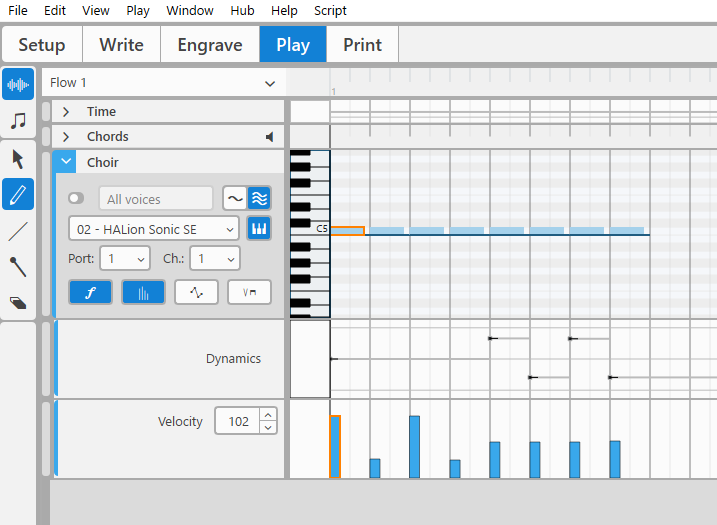Select the Eraser tool
Image resolution: width=717 pixels, height=525 pixels.
18,302
